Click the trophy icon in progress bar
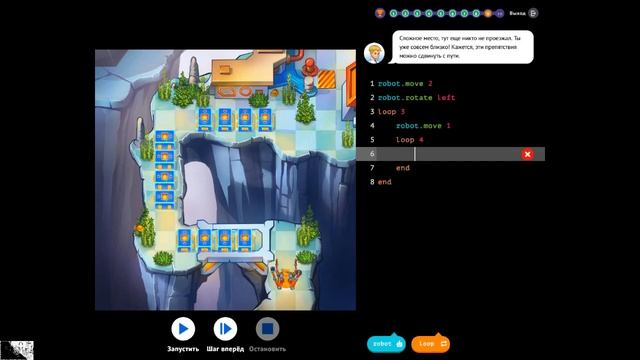The height and width of the screenshot is (360, 640). coord(380,13)
